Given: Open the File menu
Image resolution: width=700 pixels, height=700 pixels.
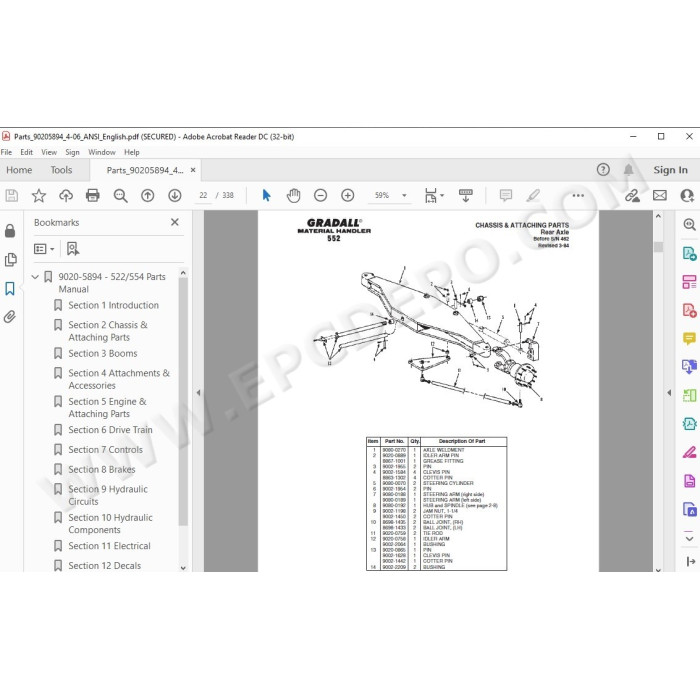Looking at the screenshot, I should pyautogui.click(x=6, y=152).
